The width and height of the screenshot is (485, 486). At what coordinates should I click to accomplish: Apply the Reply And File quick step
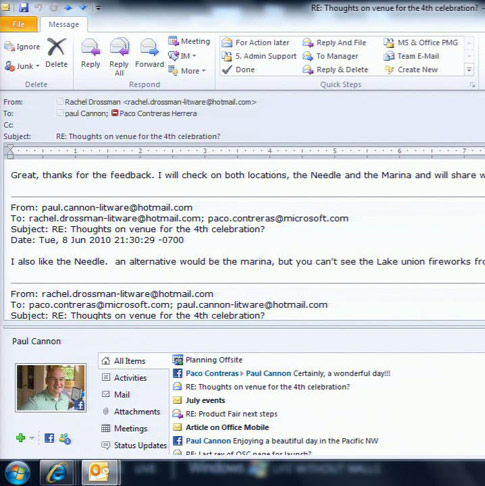(x=334, y=43)
